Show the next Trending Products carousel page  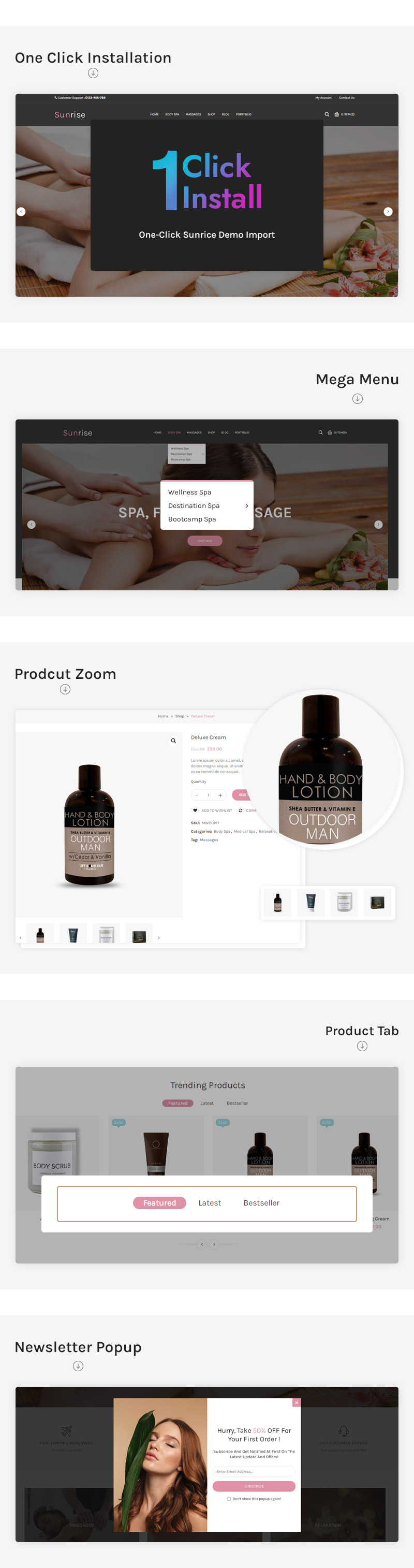pos(214,1244)
